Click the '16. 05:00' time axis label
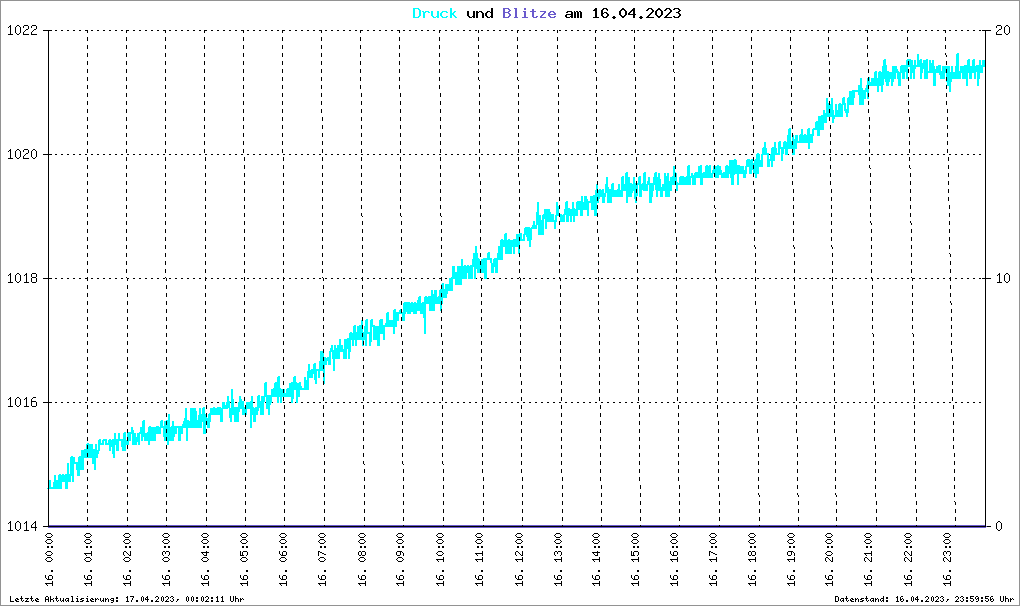The image size is (1020, 606). pos(245,559)
